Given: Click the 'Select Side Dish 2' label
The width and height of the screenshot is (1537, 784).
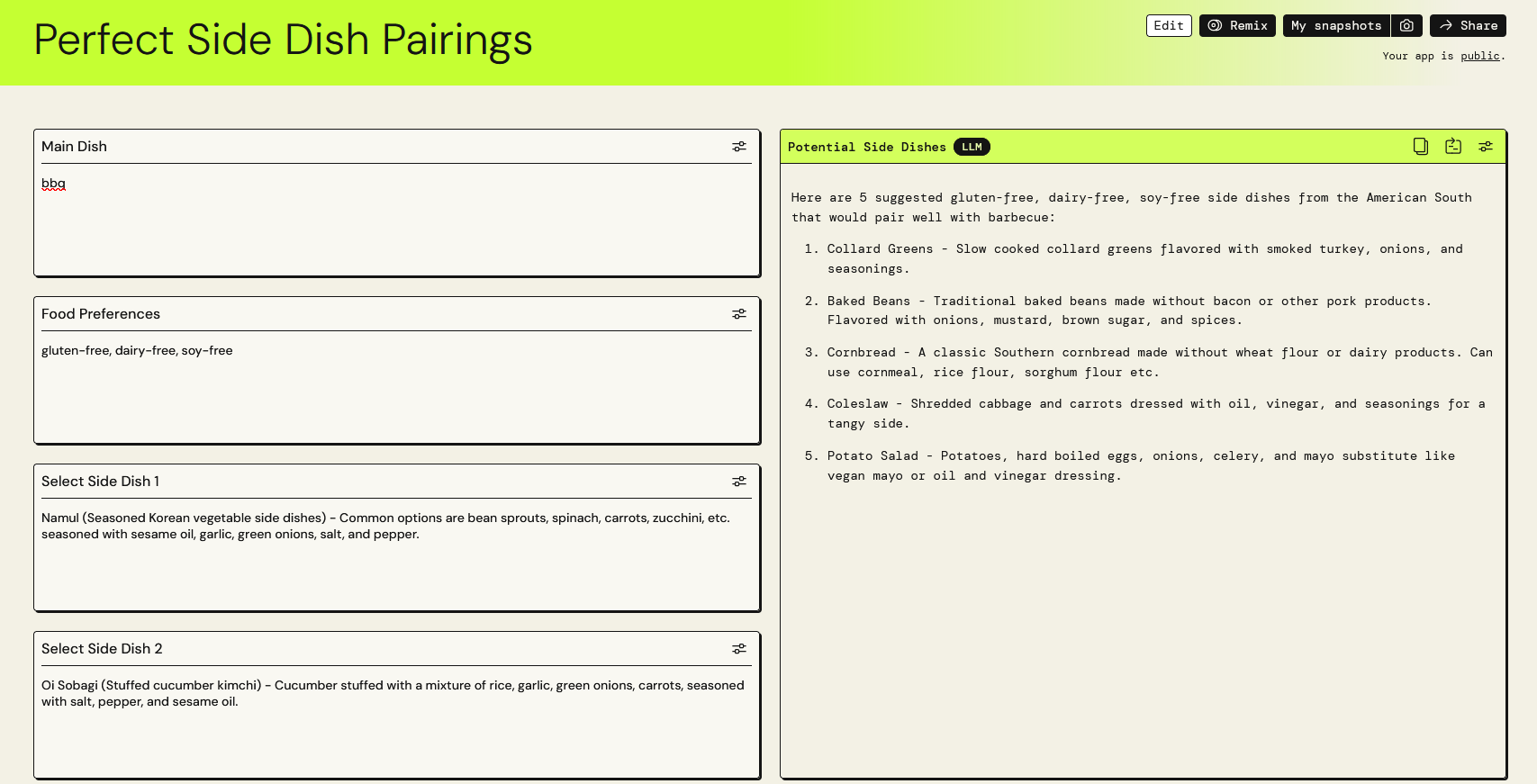Looking at the screenshot, I should (102, 649).
